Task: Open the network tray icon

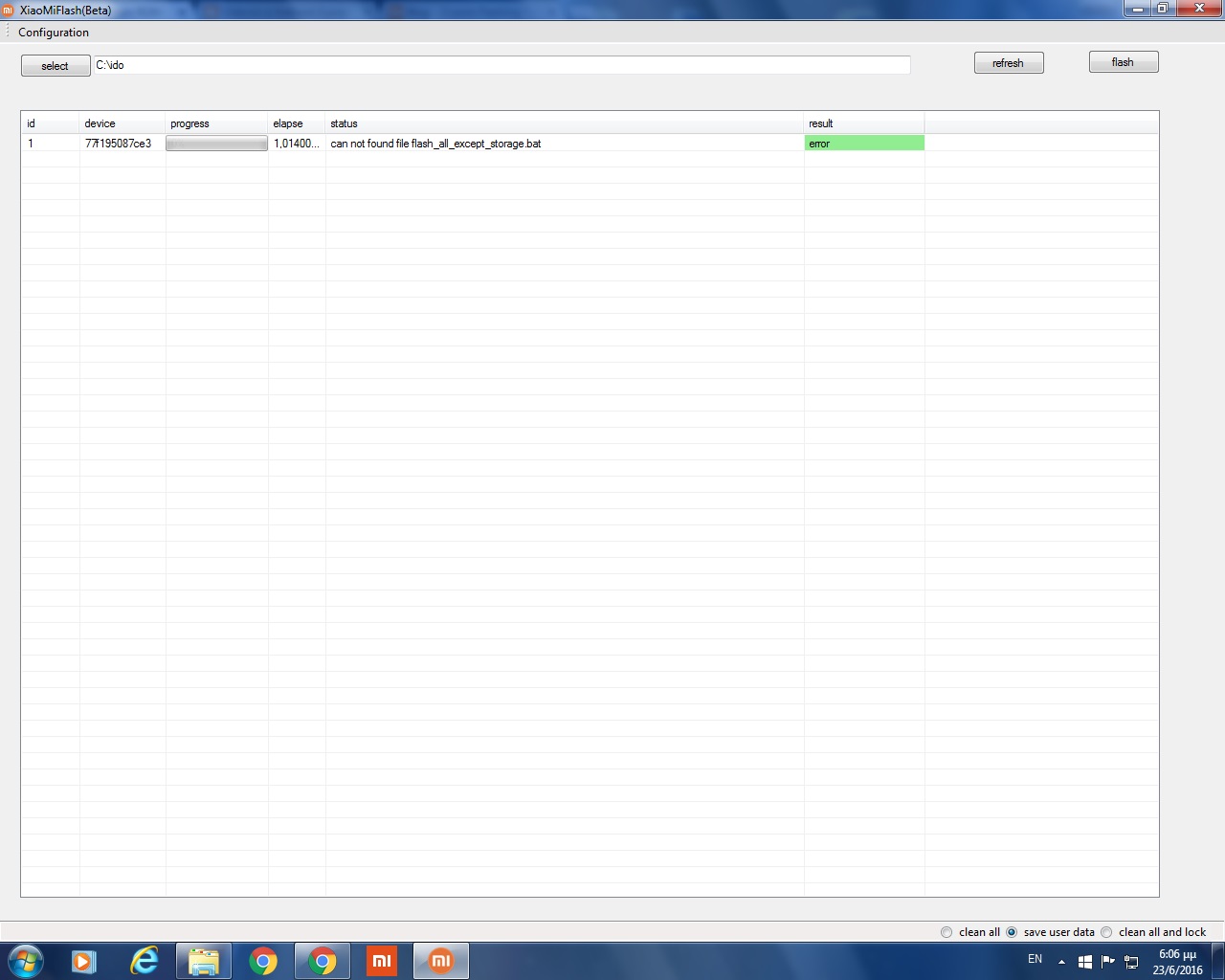Action: [1131, 962]
